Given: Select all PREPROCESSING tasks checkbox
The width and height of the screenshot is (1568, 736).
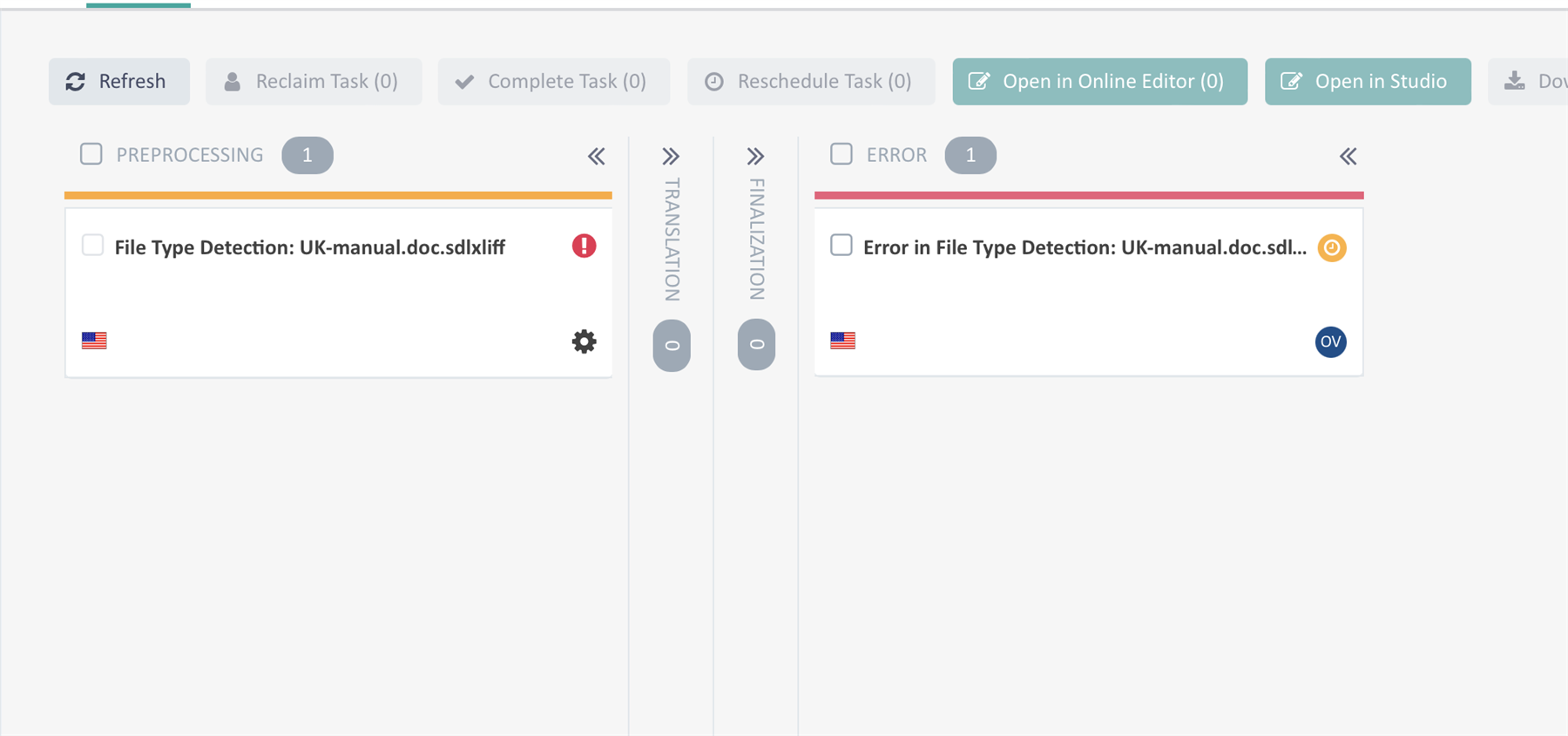Looking at the screenshot, I should click(91, 154).
